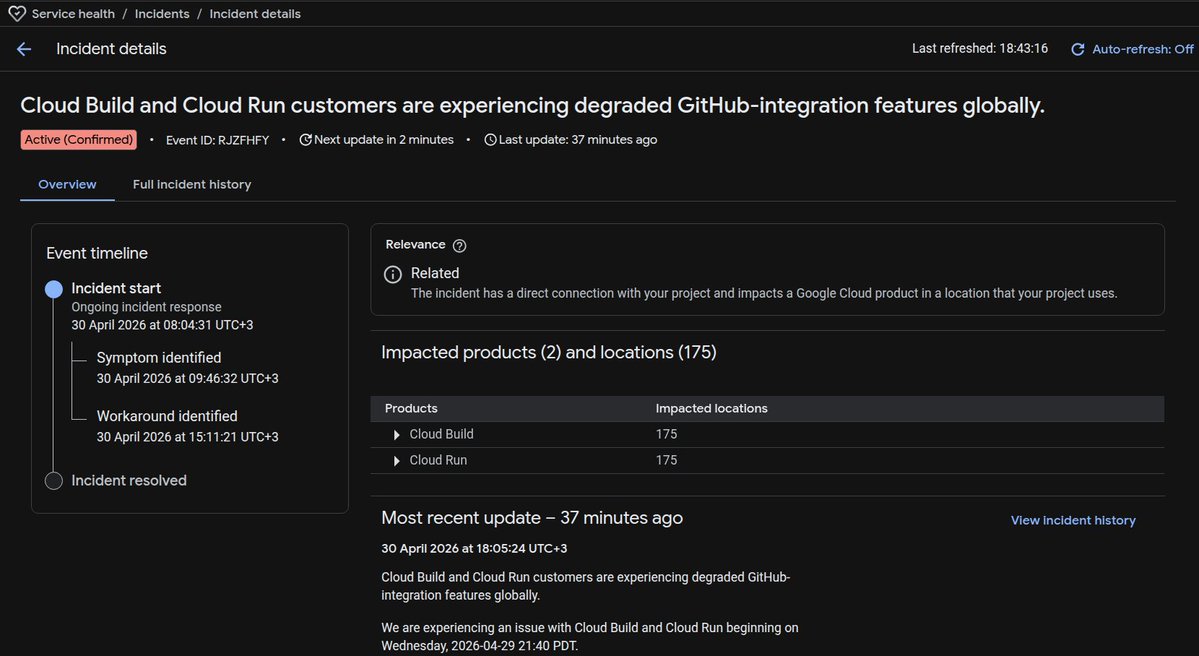
Task: Open the View incident history link
Action: [x=1073, y=520]
